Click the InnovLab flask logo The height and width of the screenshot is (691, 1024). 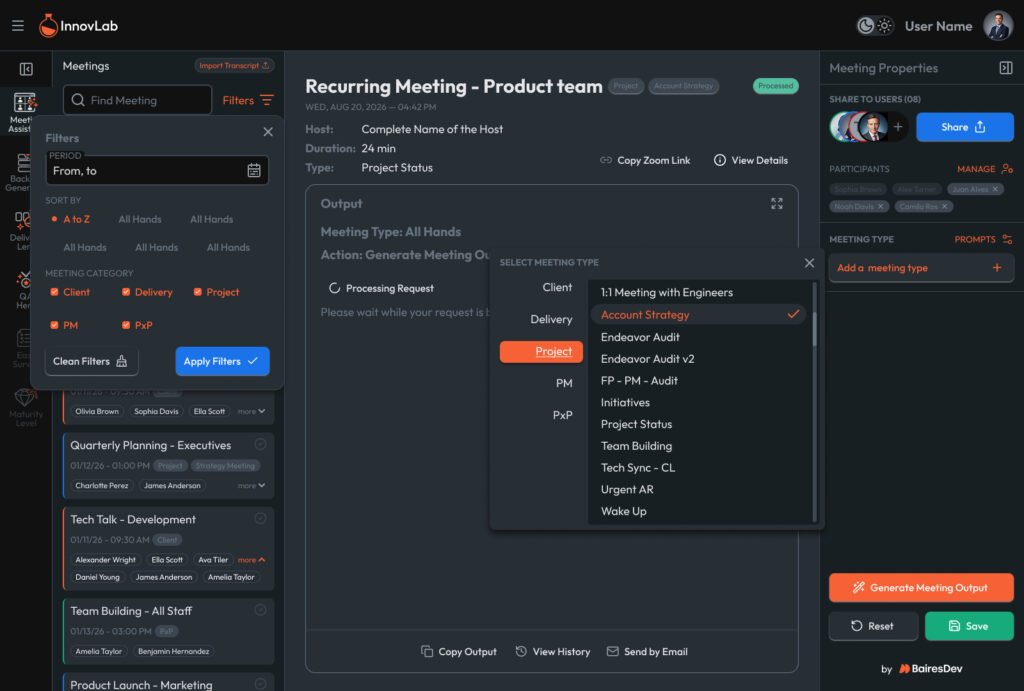point(48,25)
